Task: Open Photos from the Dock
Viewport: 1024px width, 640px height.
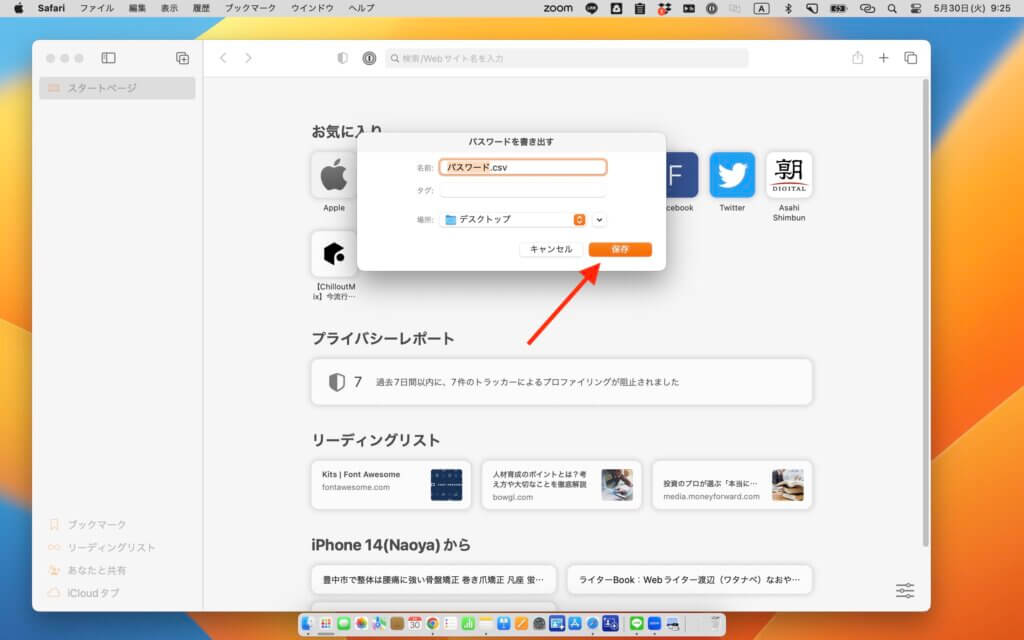Action: pyautogui.click(x=361, y=624)
